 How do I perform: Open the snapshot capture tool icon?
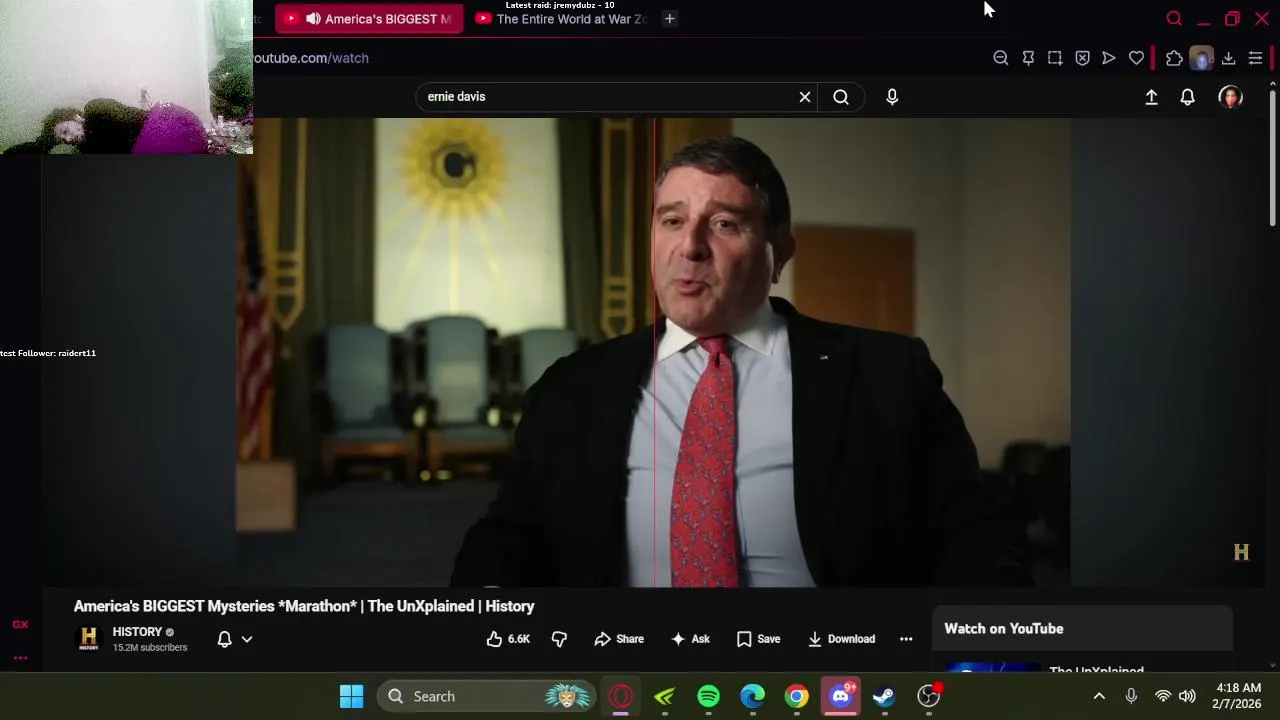(1055, 58)
